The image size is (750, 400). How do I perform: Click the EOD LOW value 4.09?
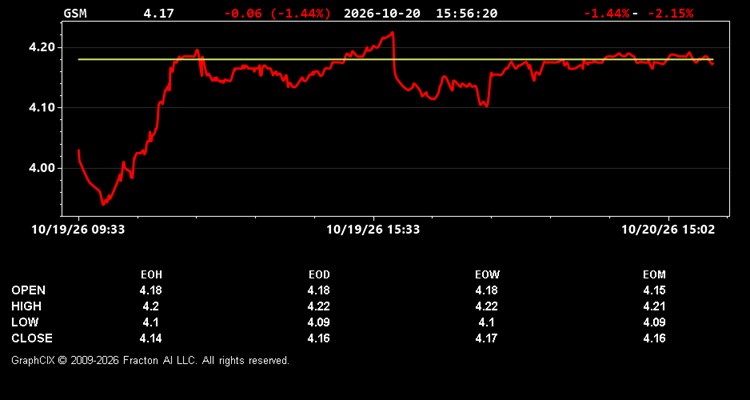point(319,322)
